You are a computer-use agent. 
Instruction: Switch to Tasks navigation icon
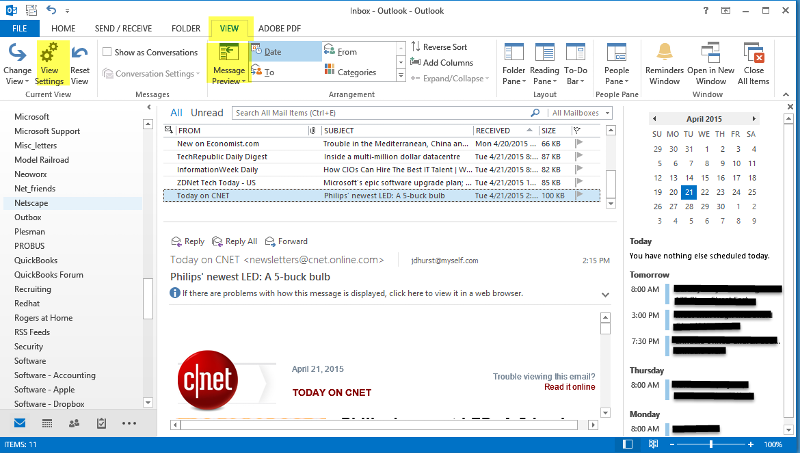pos(102,423)
